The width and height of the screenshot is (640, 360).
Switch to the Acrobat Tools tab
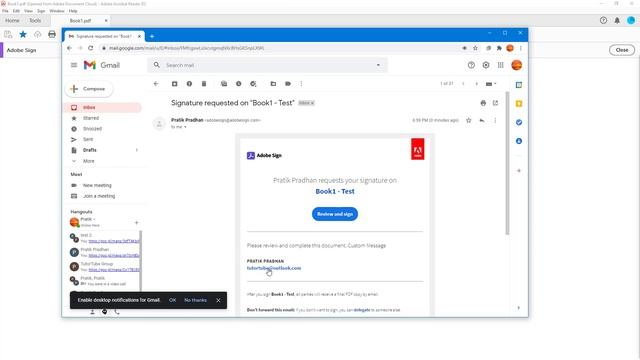35,20
